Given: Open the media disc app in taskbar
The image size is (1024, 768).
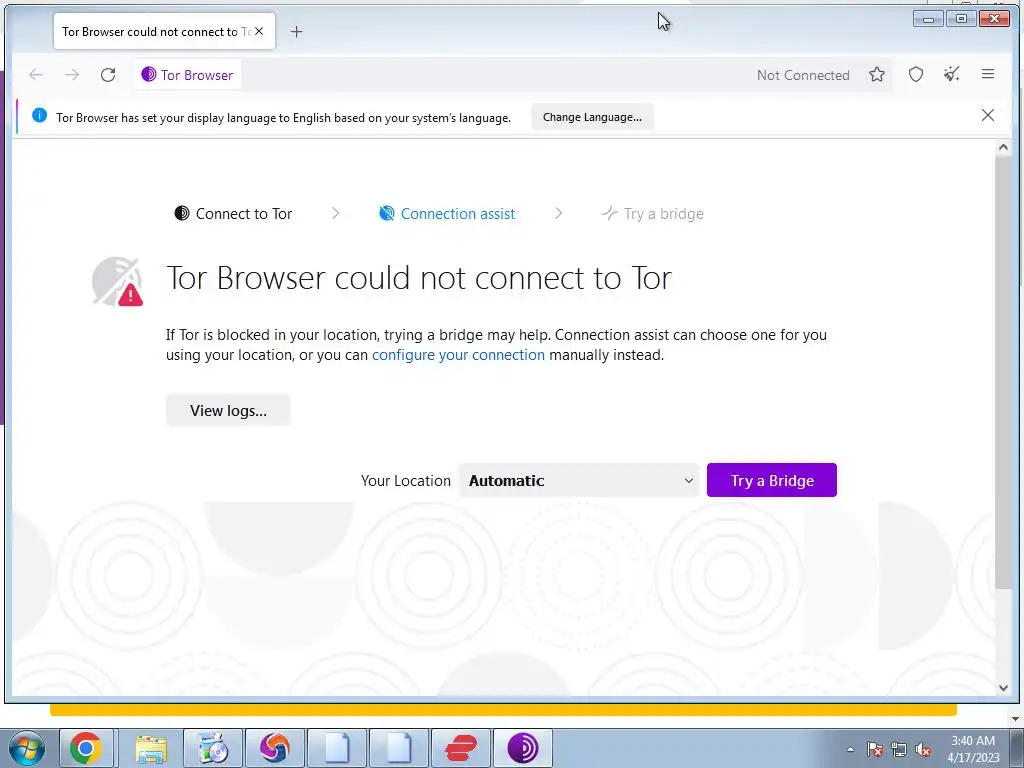Looking at the screenshot, I should coord(213,748).
